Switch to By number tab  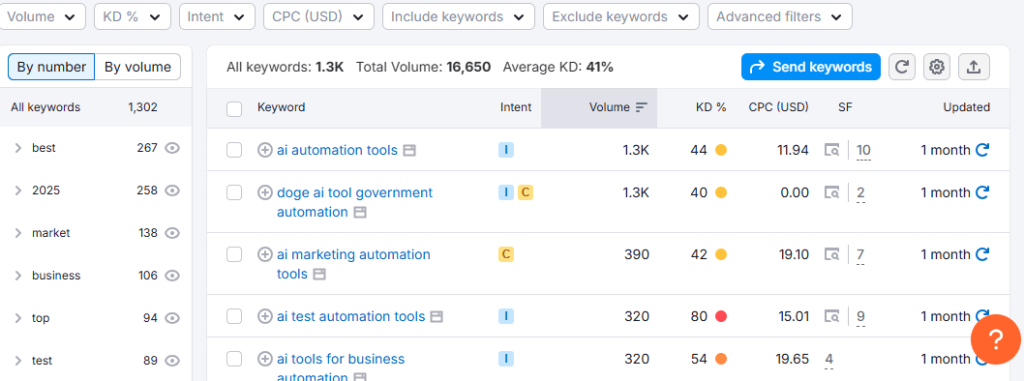point(52,67)
